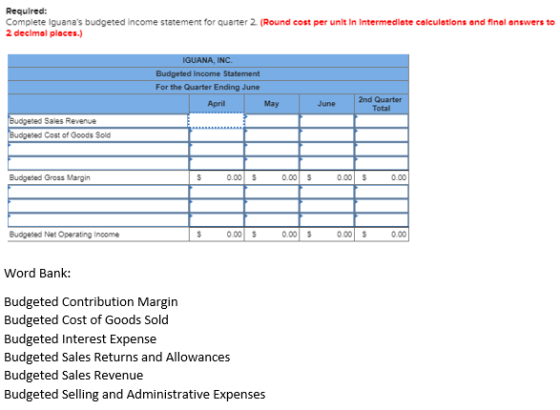Select the 2nd Quarter Total Cost of Goods Sold cell
Screen dimensions: 560x410
click(x=381, y=135)
